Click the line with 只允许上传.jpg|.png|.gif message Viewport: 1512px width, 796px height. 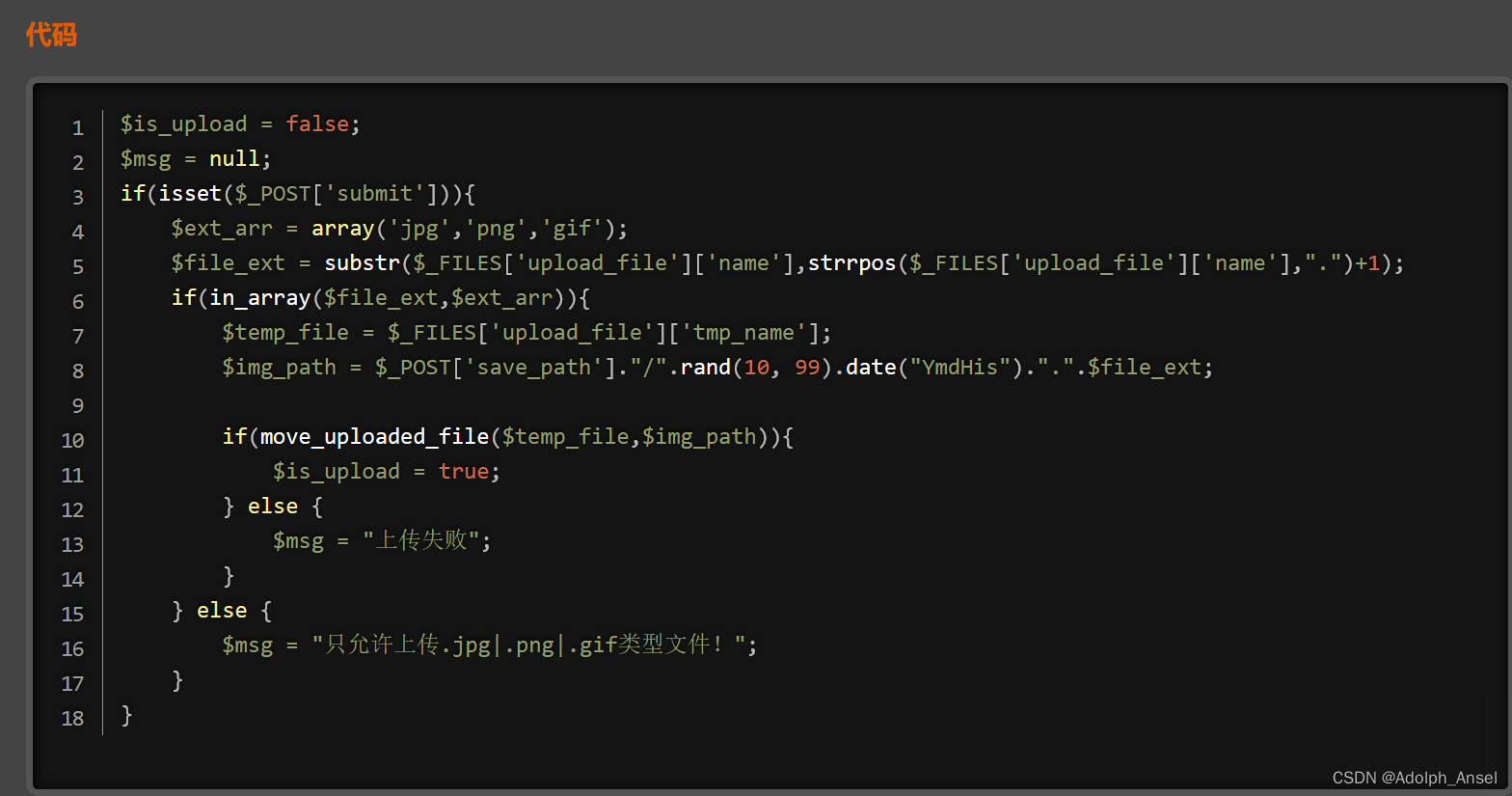tap(490, 645)
